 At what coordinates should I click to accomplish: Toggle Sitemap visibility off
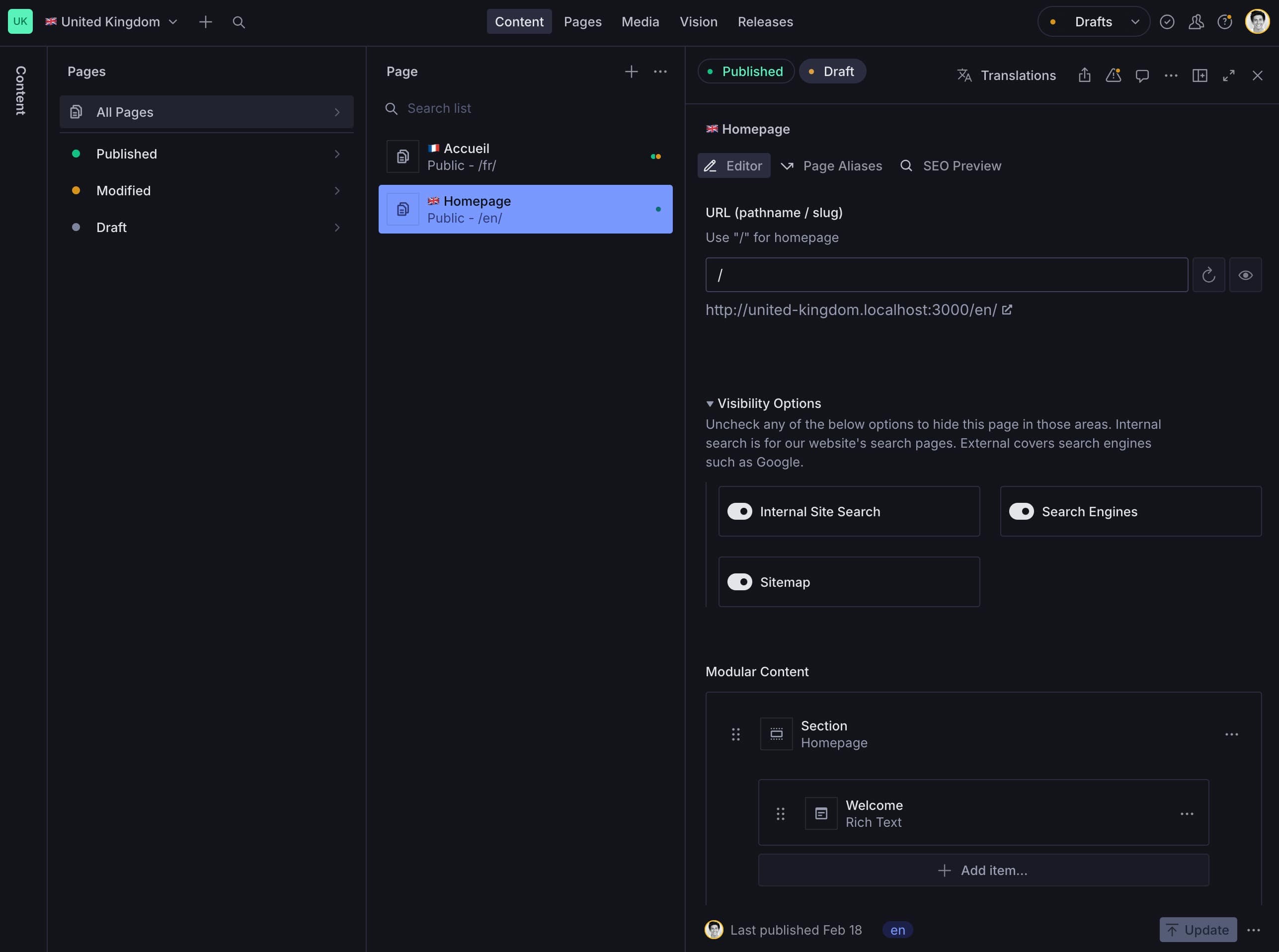tap(741, 581)
